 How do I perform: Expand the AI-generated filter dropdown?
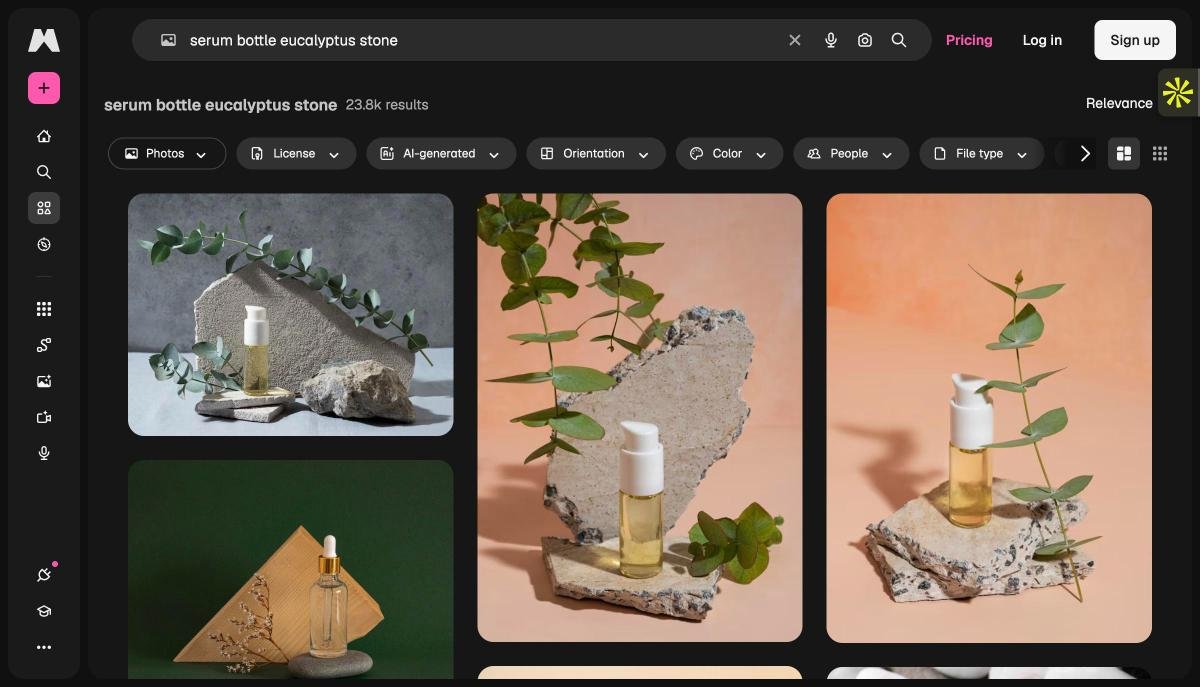[x=441, y=153]
